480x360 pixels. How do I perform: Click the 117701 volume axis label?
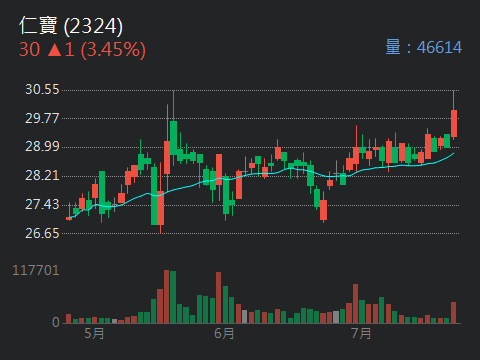click(x=36, y=270)
